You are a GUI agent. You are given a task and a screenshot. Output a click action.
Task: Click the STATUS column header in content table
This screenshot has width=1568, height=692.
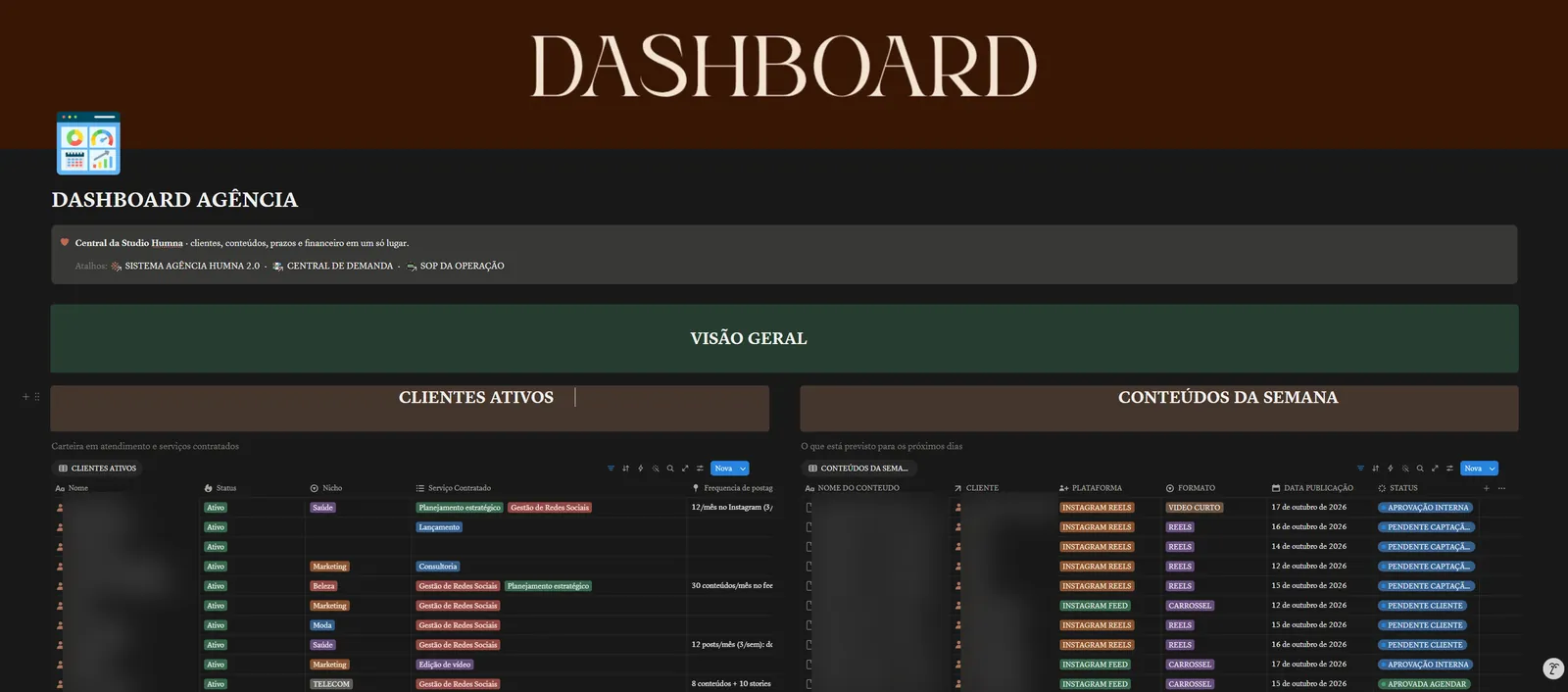click(1397, 488)
